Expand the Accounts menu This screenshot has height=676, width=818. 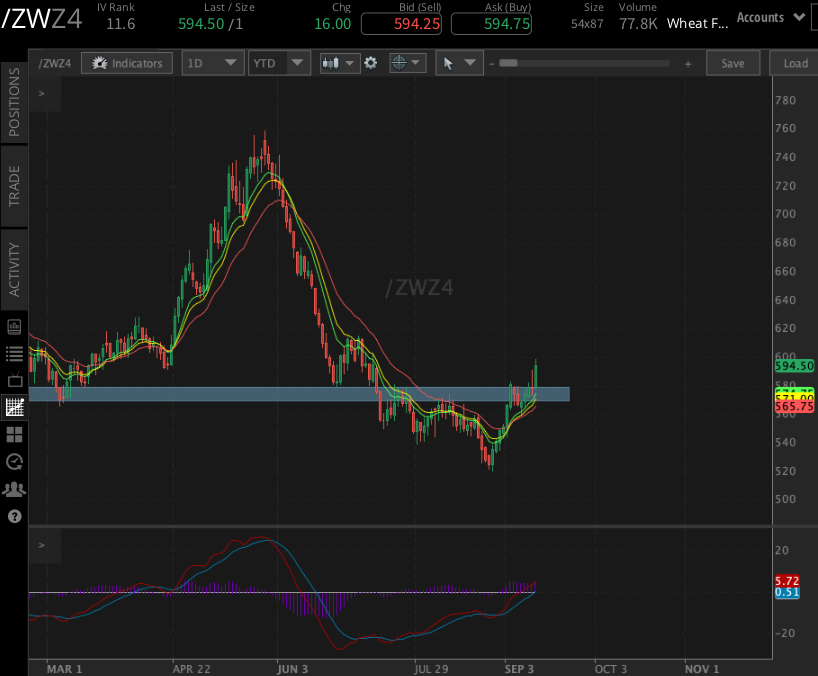pos(770,17)
